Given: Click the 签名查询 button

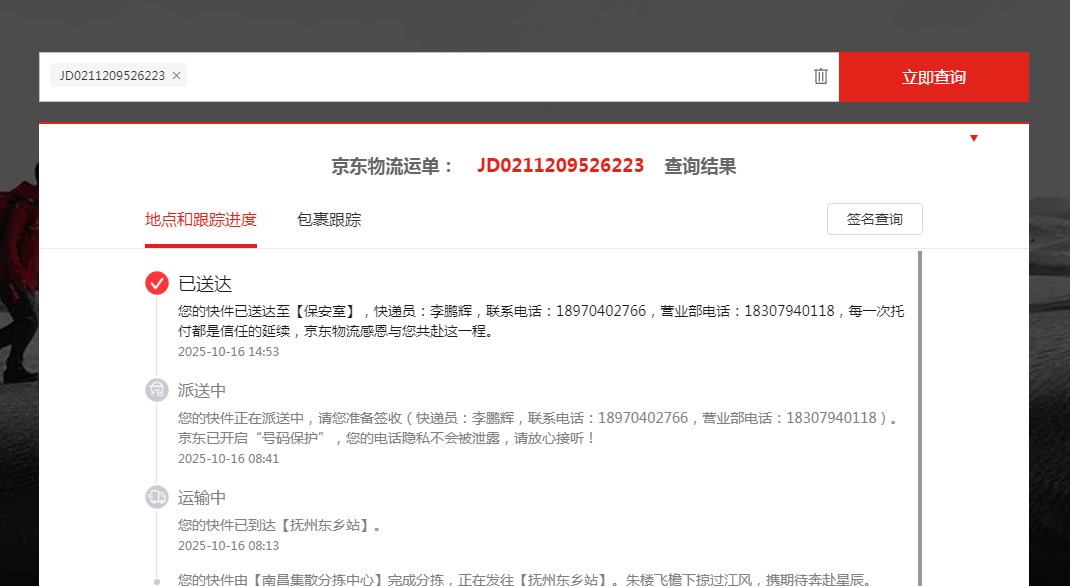Looking at the screenshot, I should [x=874, y=219].
